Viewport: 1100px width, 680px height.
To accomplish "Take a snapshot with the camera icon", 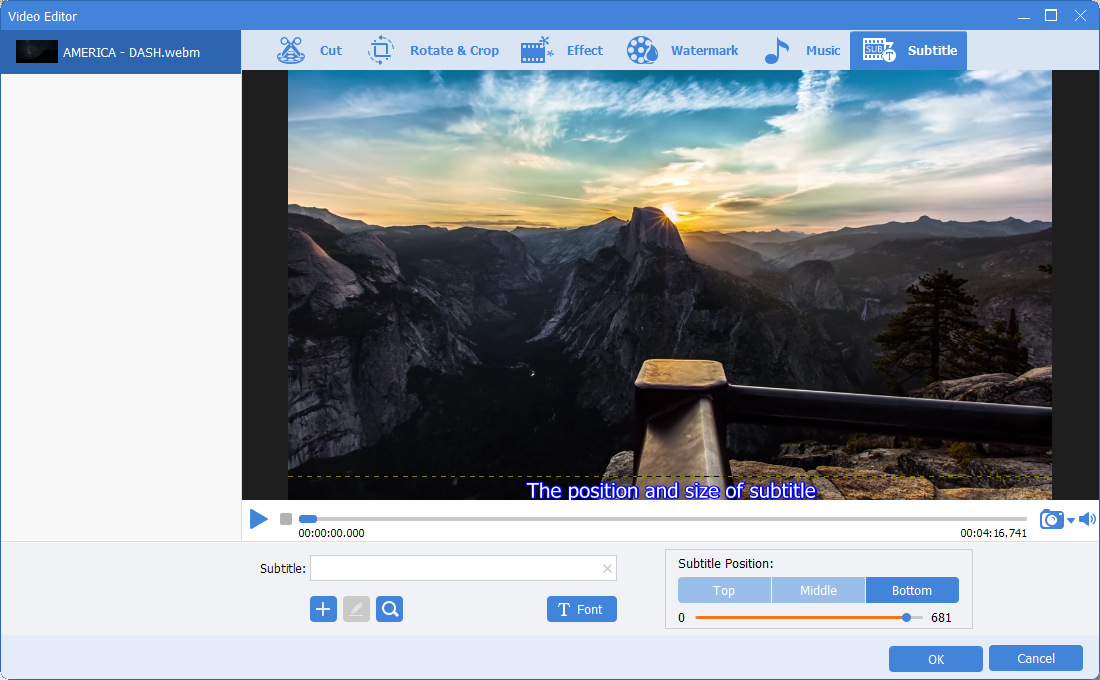I will click(x=1051, y=519).
